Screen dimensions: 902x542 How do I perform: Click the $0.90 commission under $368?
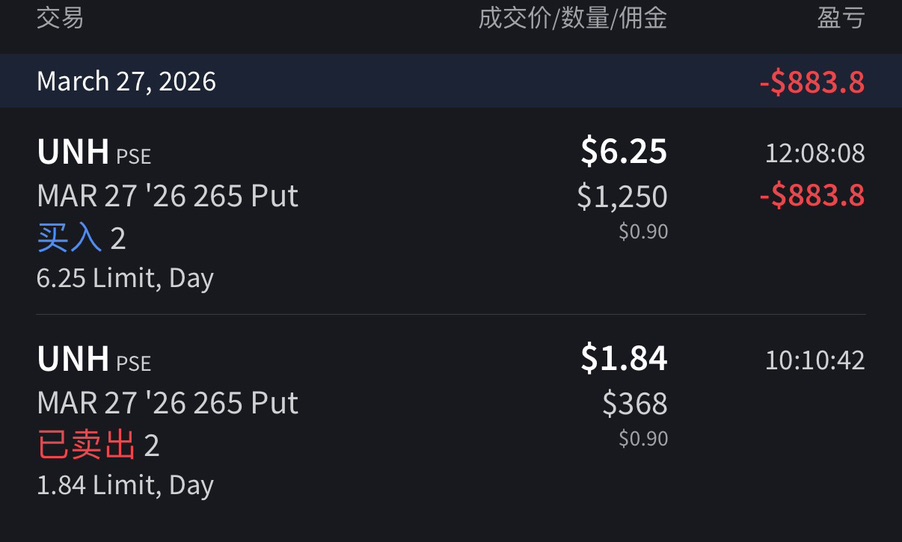pyautogui.click(x=643, y=438)
